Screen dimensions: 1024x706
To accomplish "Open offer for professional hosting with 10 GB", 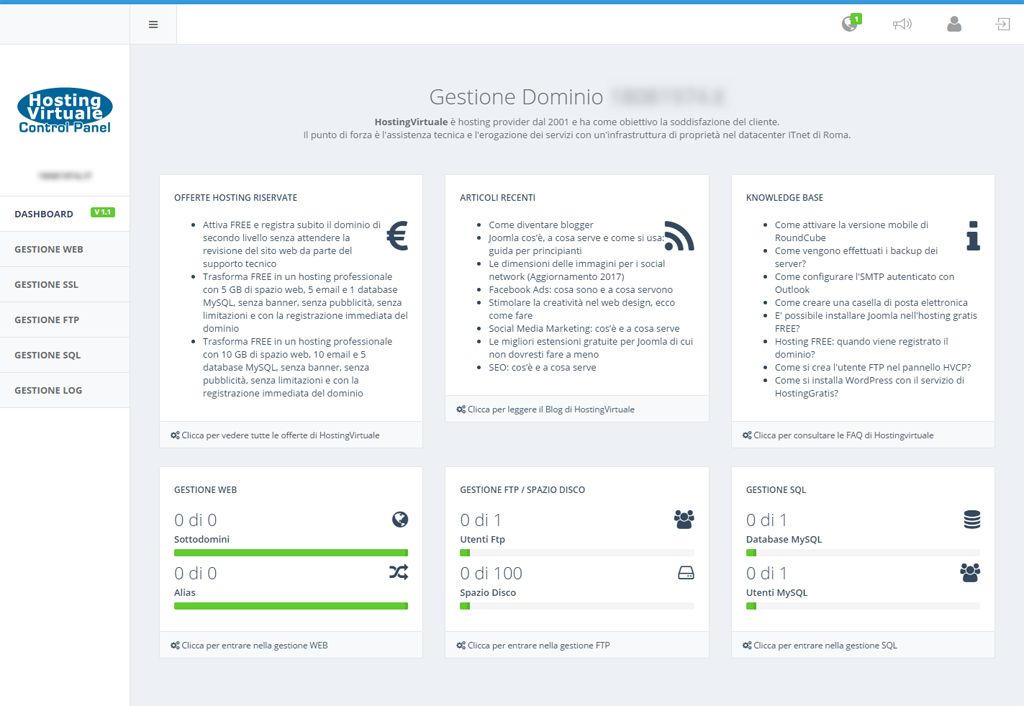I will tap(297, 367).
